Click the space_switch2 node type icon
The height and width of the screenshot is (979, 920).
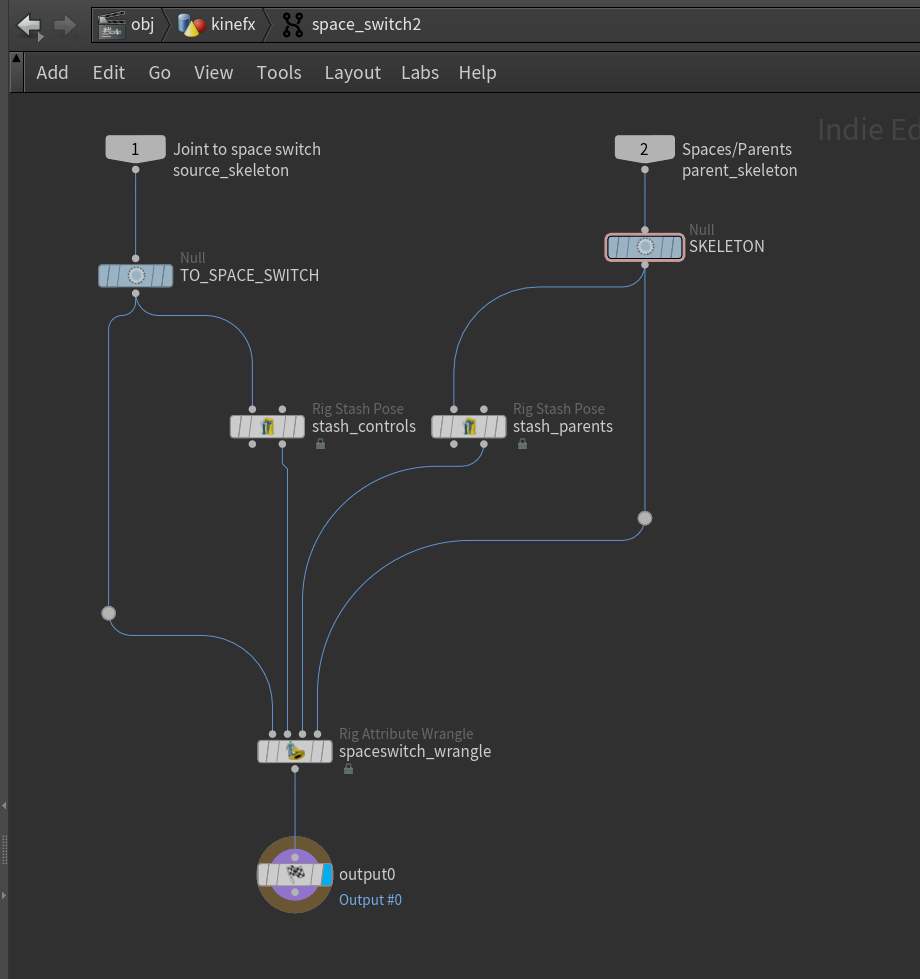tap(293, 25)
